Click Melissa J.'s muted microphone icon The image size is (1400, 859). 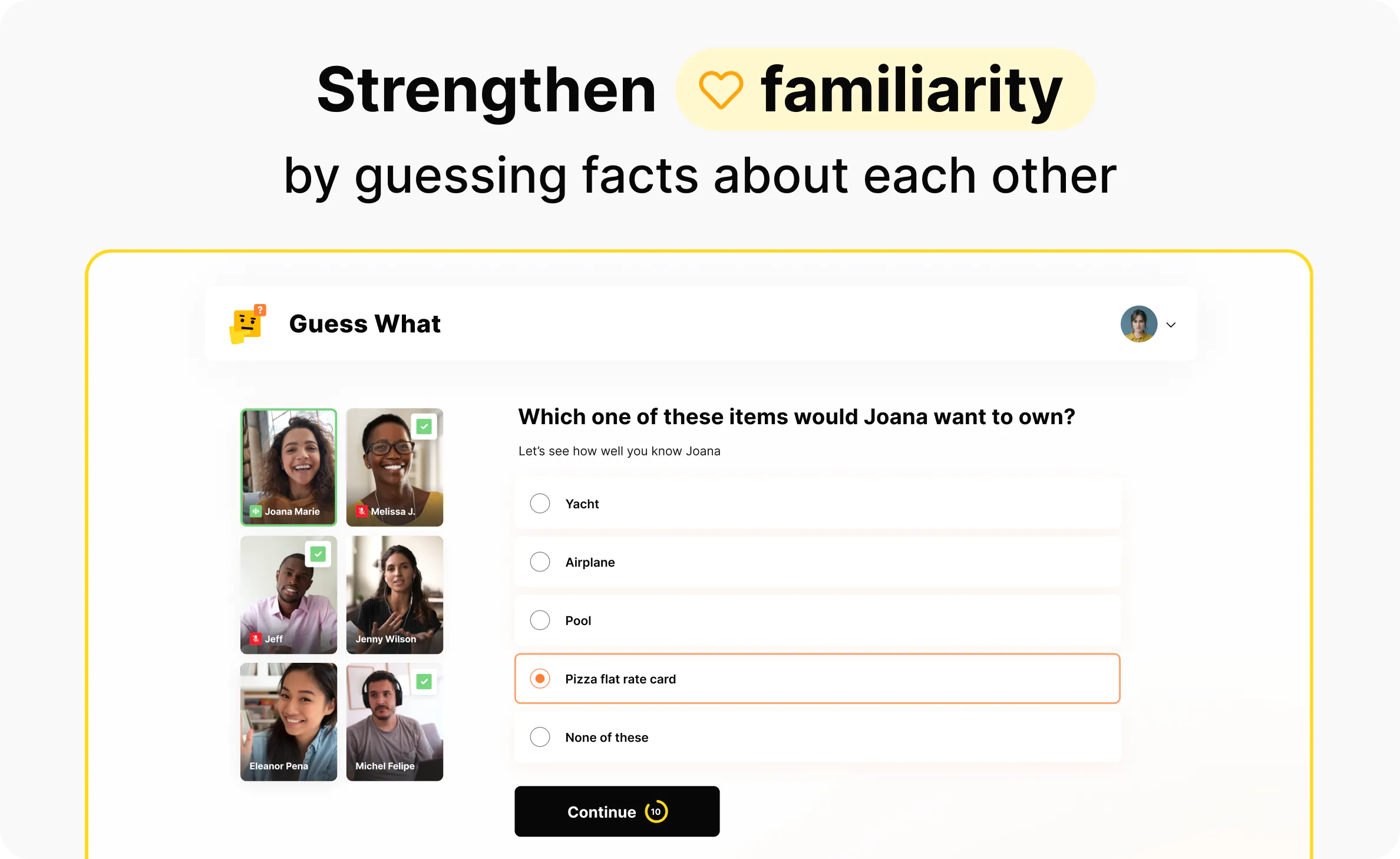tap(362, 511)
